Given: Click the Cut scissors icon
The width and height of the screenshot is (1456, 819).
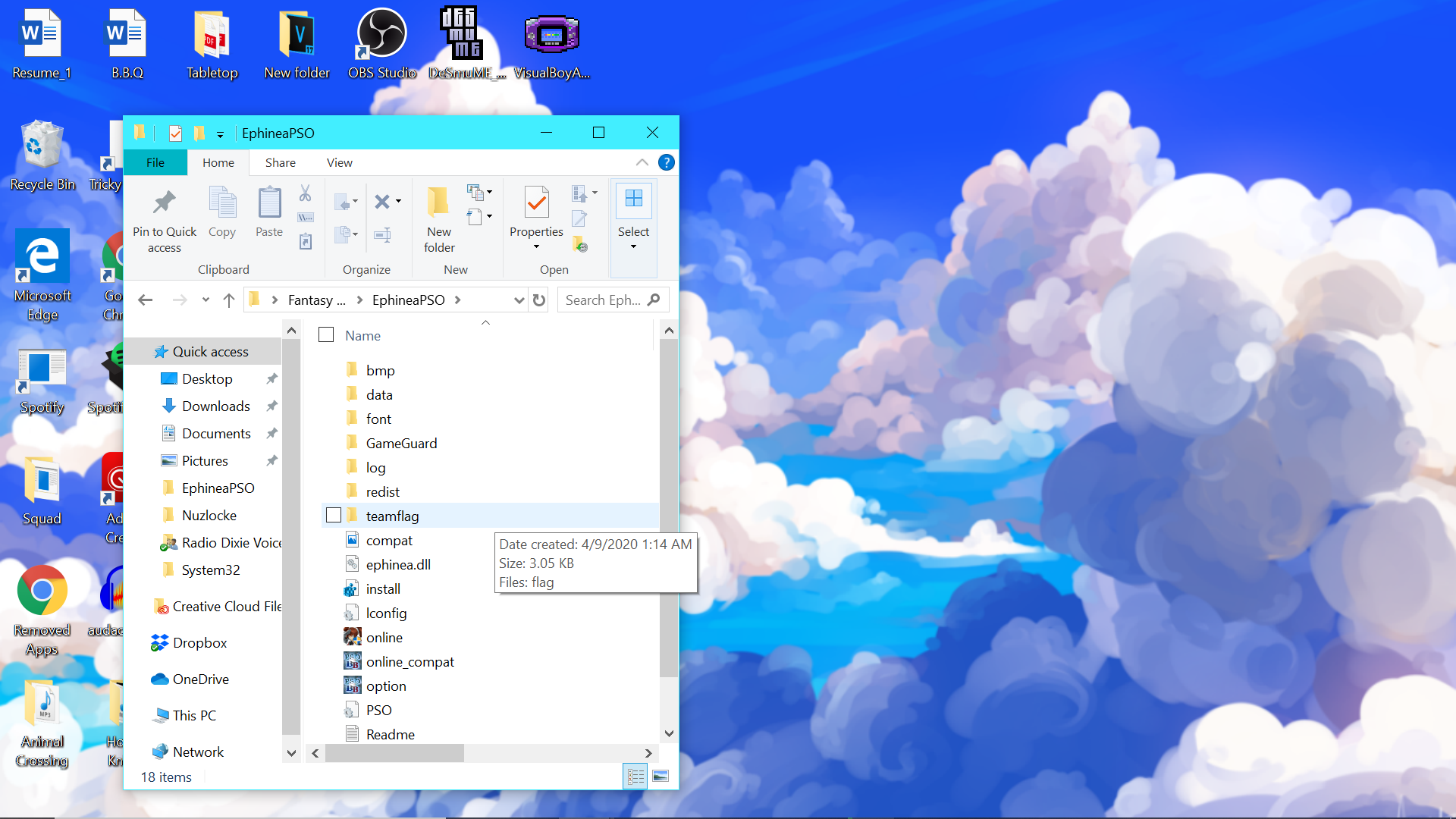Looking at the screenshot, I should [305, 193].
